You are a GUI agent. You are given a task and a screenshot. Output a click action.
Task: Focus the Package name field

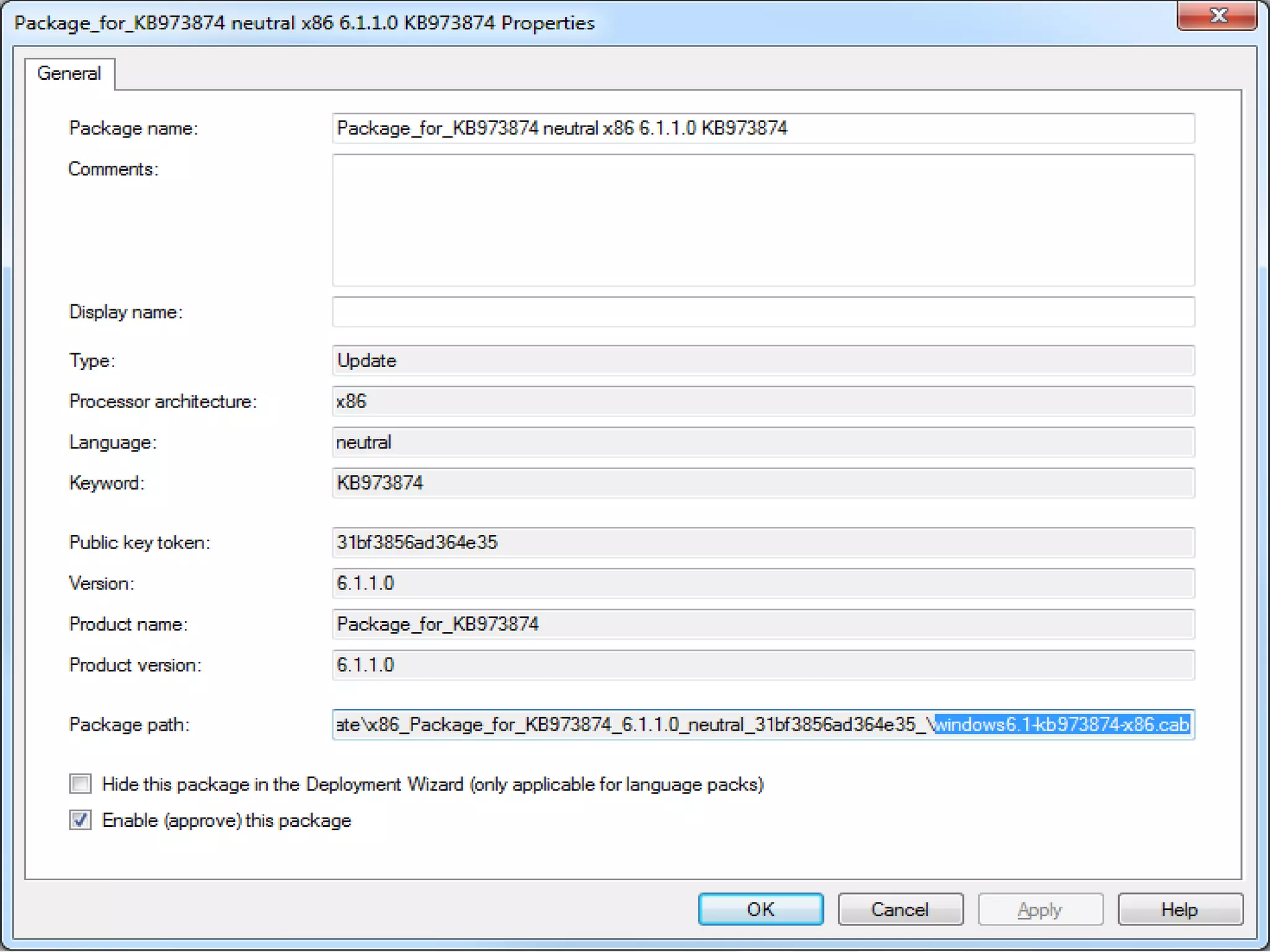pos(763,128)
